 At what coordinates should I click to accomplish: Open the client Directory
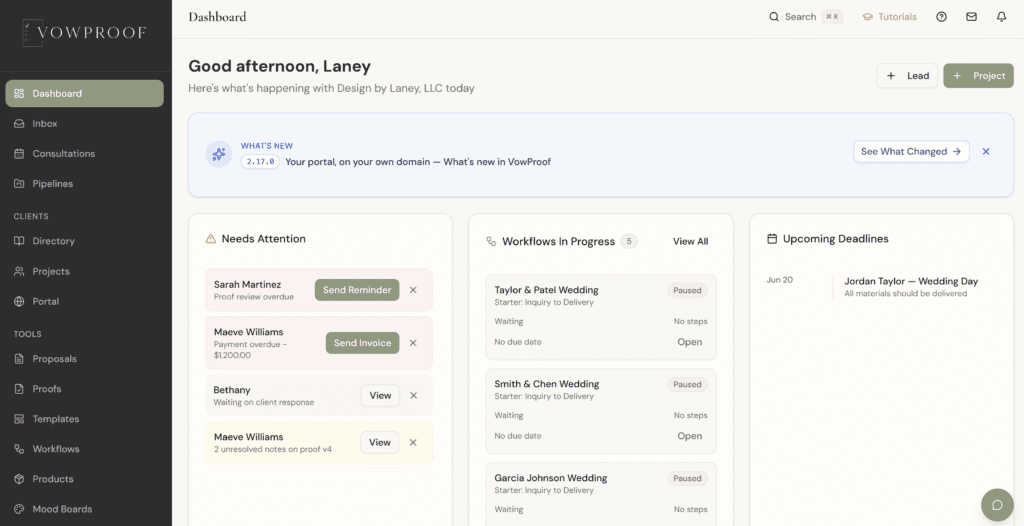[84, 241]
